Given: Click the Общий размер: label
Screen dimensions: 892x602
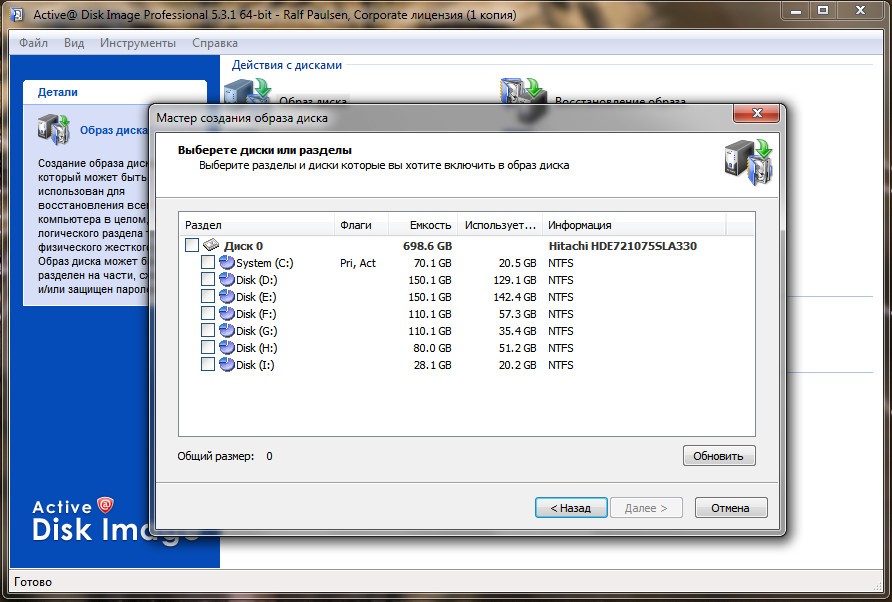Looking at the screenshot, I should (216, 456).
